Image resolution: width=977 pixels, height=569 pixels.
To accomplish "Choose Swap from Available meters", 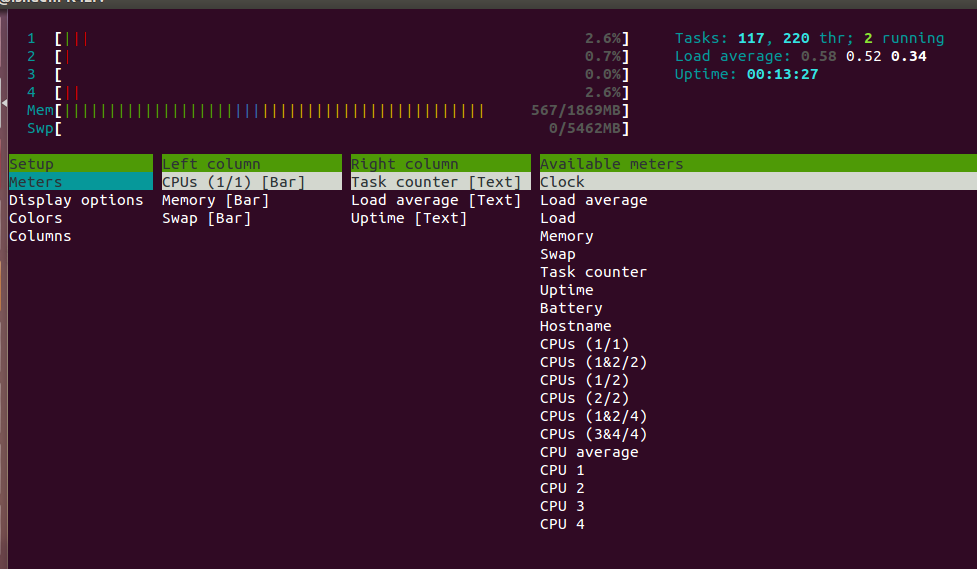I will tap(558, 254).
